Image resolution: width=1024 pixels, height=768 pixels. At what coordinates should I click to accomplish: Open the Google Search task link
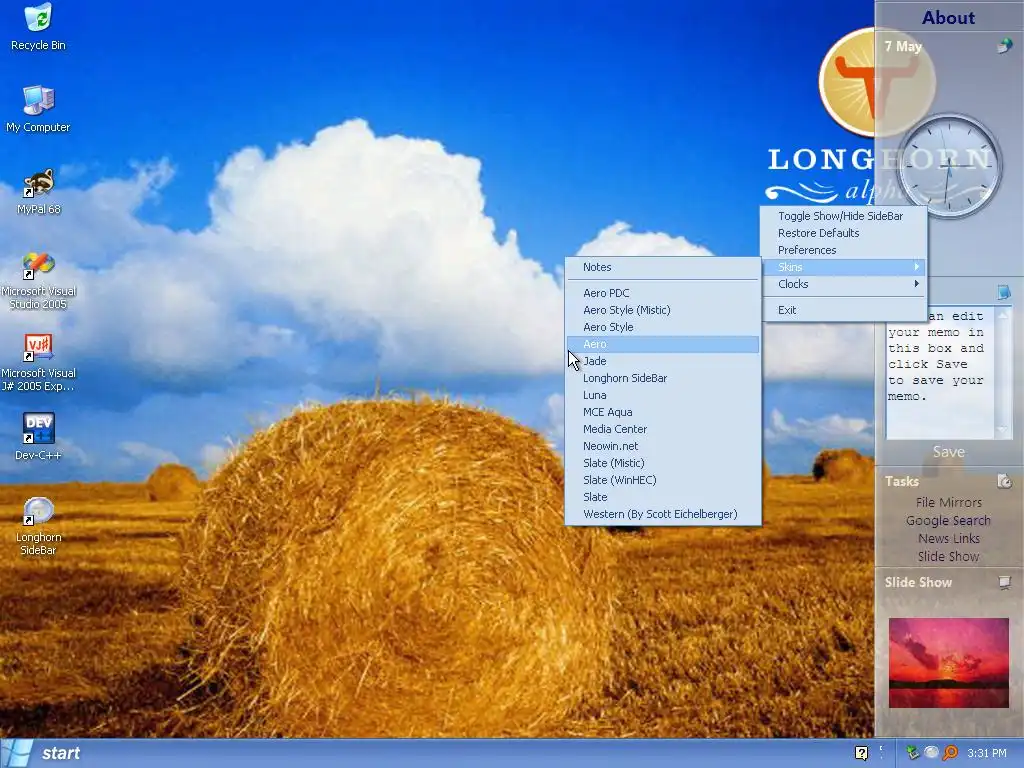tap(948, 520)
